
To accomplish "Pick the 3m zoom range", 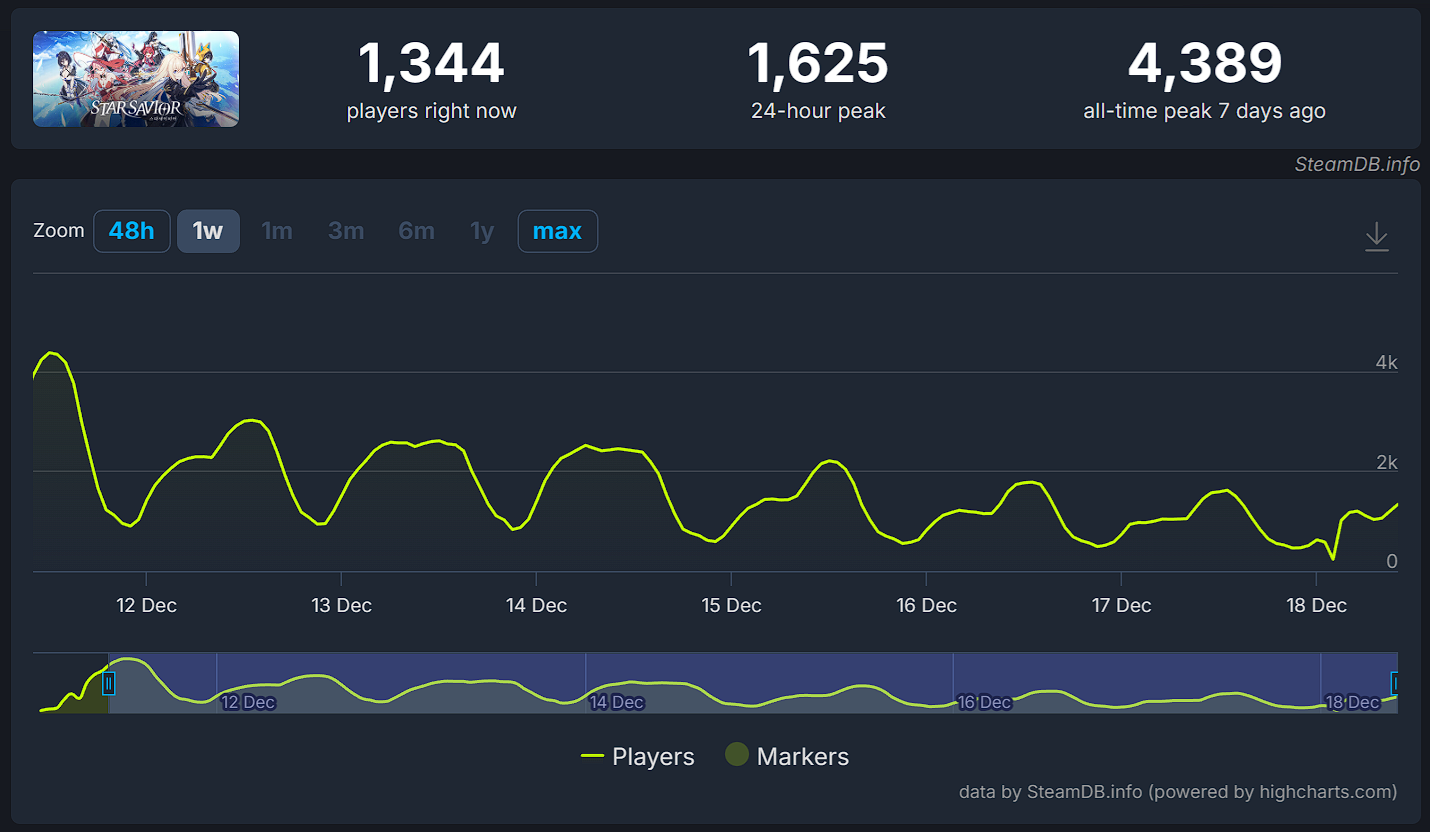I will tap(346, 231).
